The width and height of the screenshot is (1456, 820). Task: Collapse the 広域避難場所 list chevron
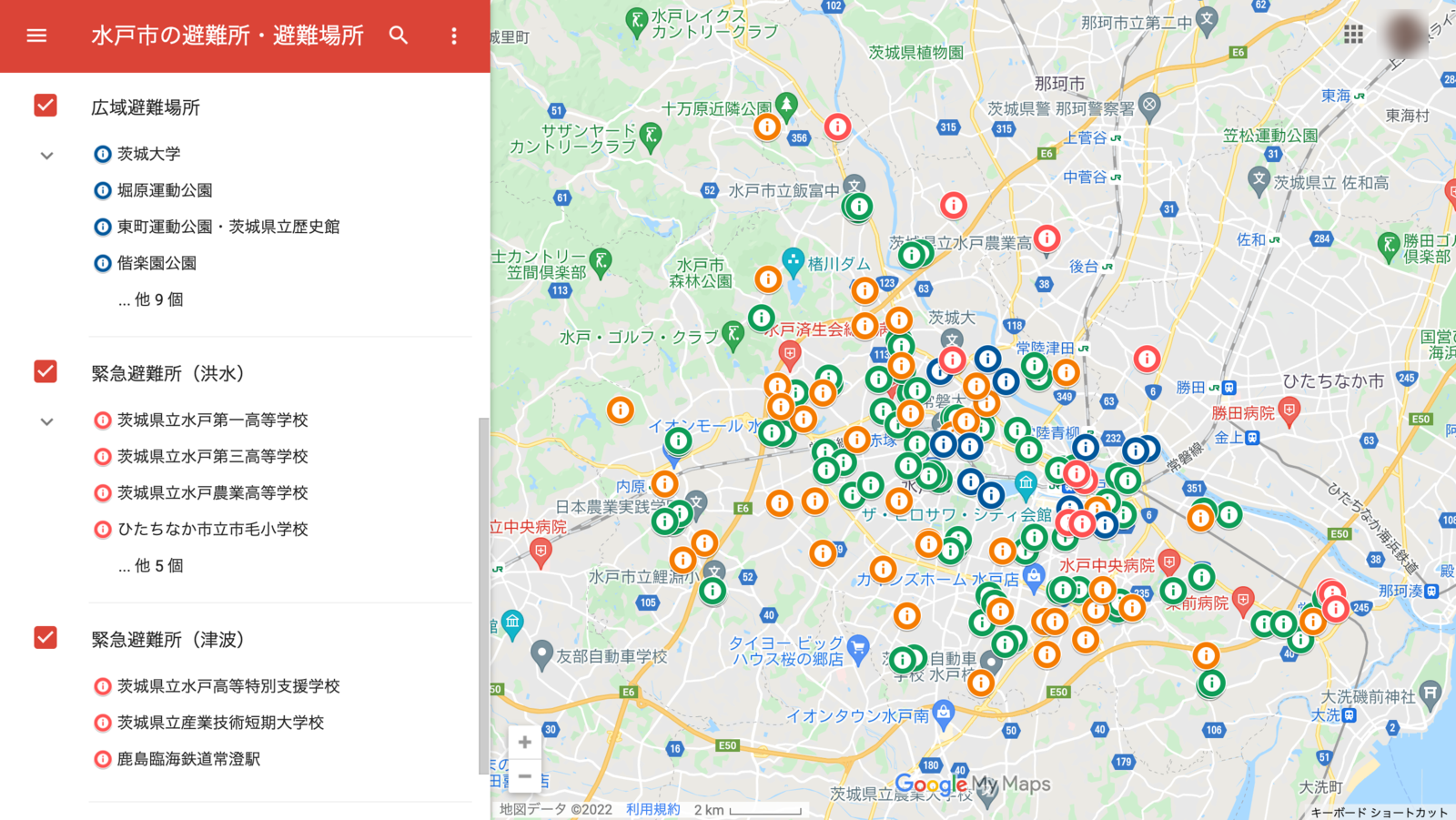tap(47, 156)
